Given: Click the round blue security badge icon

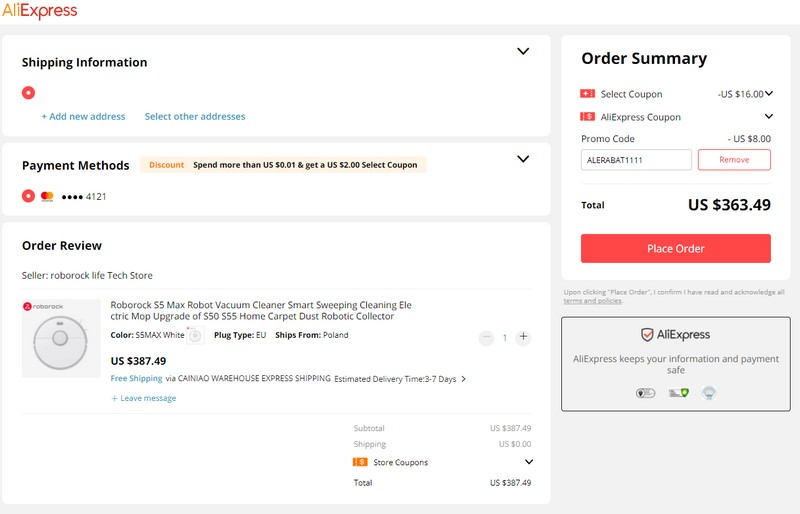Looking at the screenshot, I should coord(709,393).
